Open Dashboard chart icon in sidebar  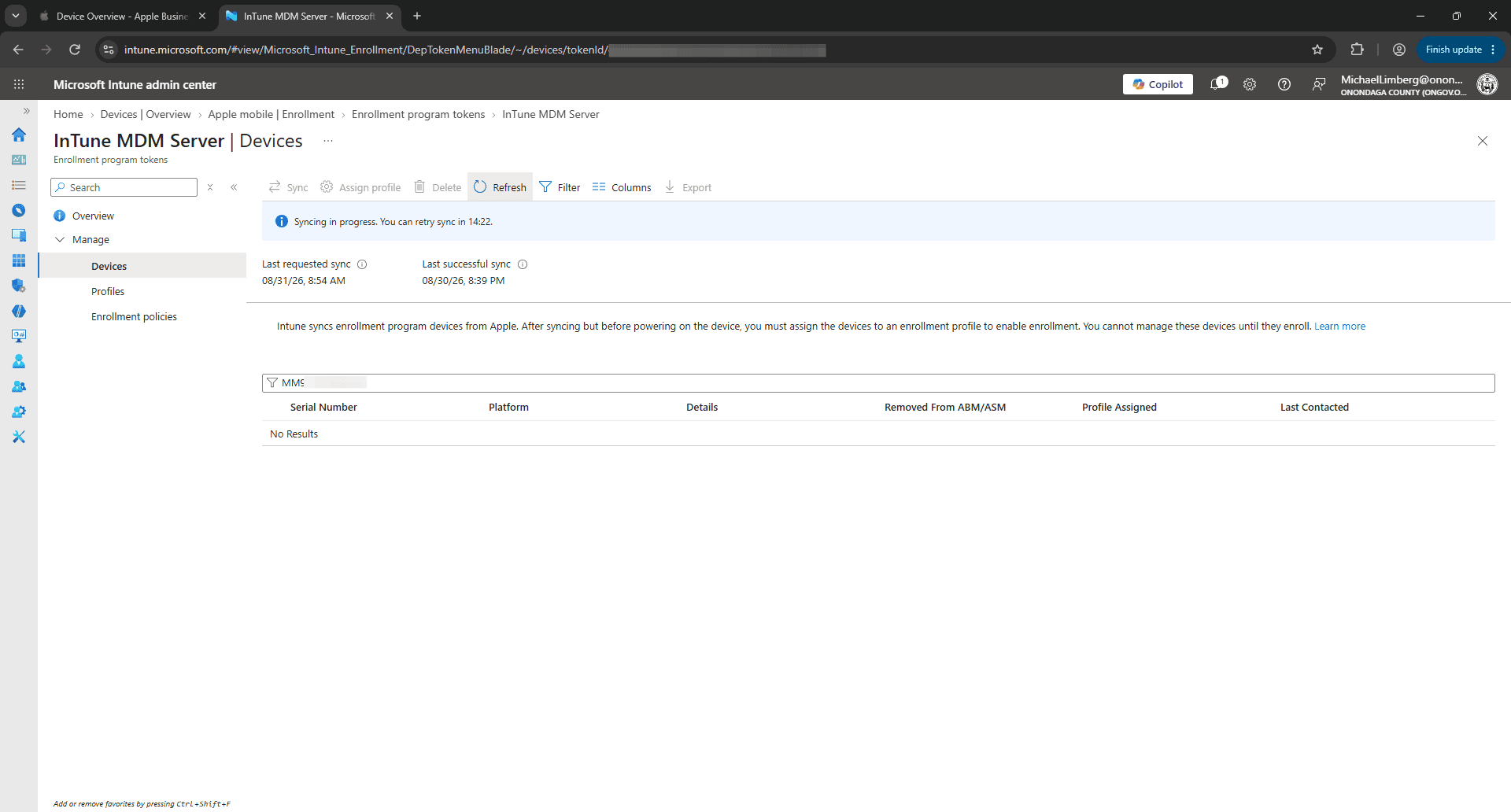click(x=19, y=160)
